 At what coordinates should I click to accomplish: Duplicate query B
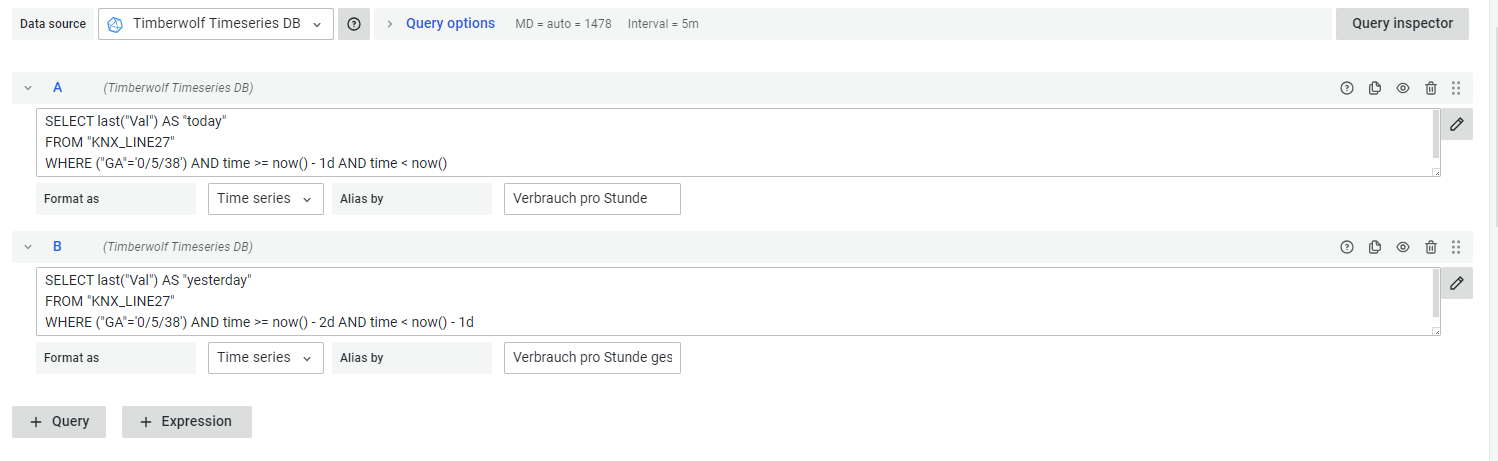click(1375, 247)
